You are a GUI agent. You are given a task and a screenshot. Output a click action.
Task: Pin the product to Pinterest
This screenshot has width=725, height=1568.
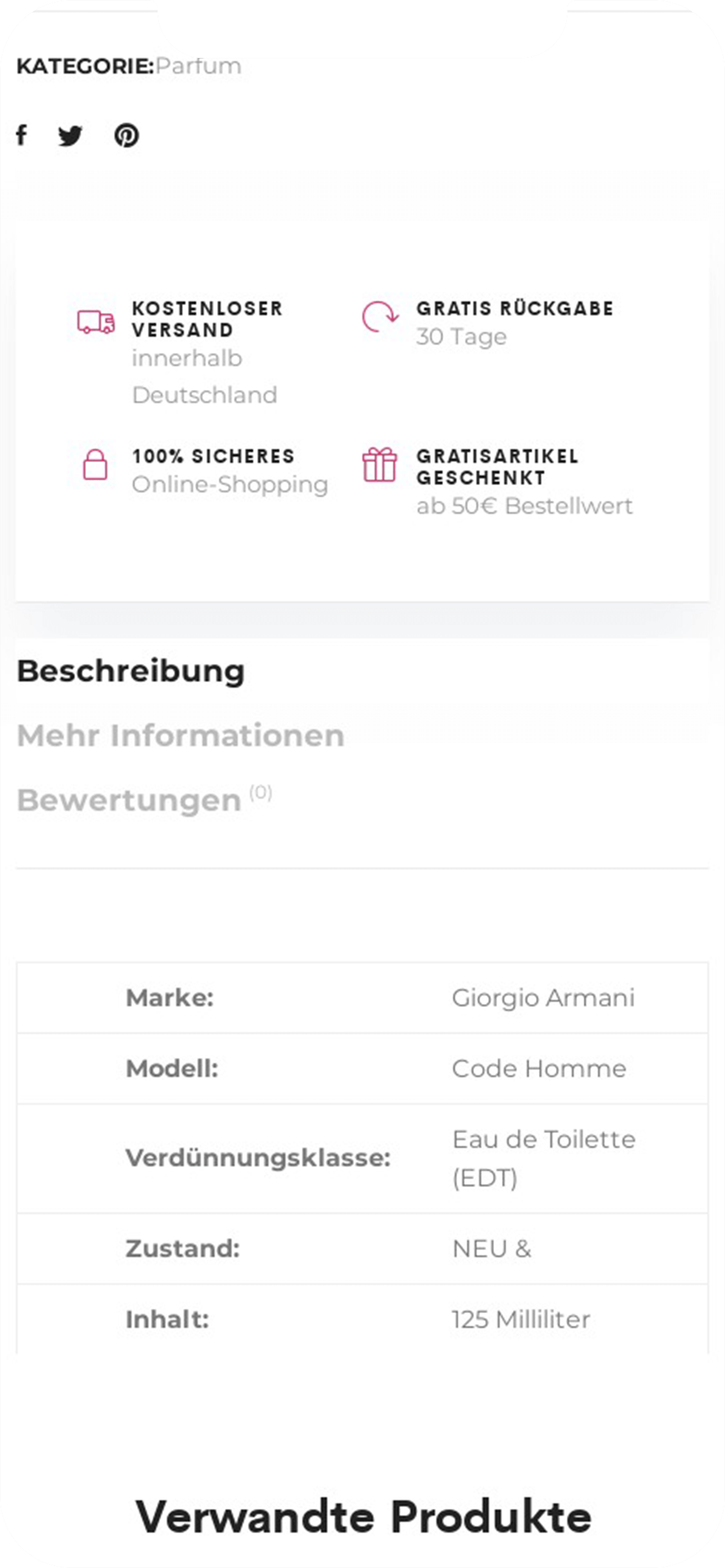pyautogui.click(x=127, y=136)
